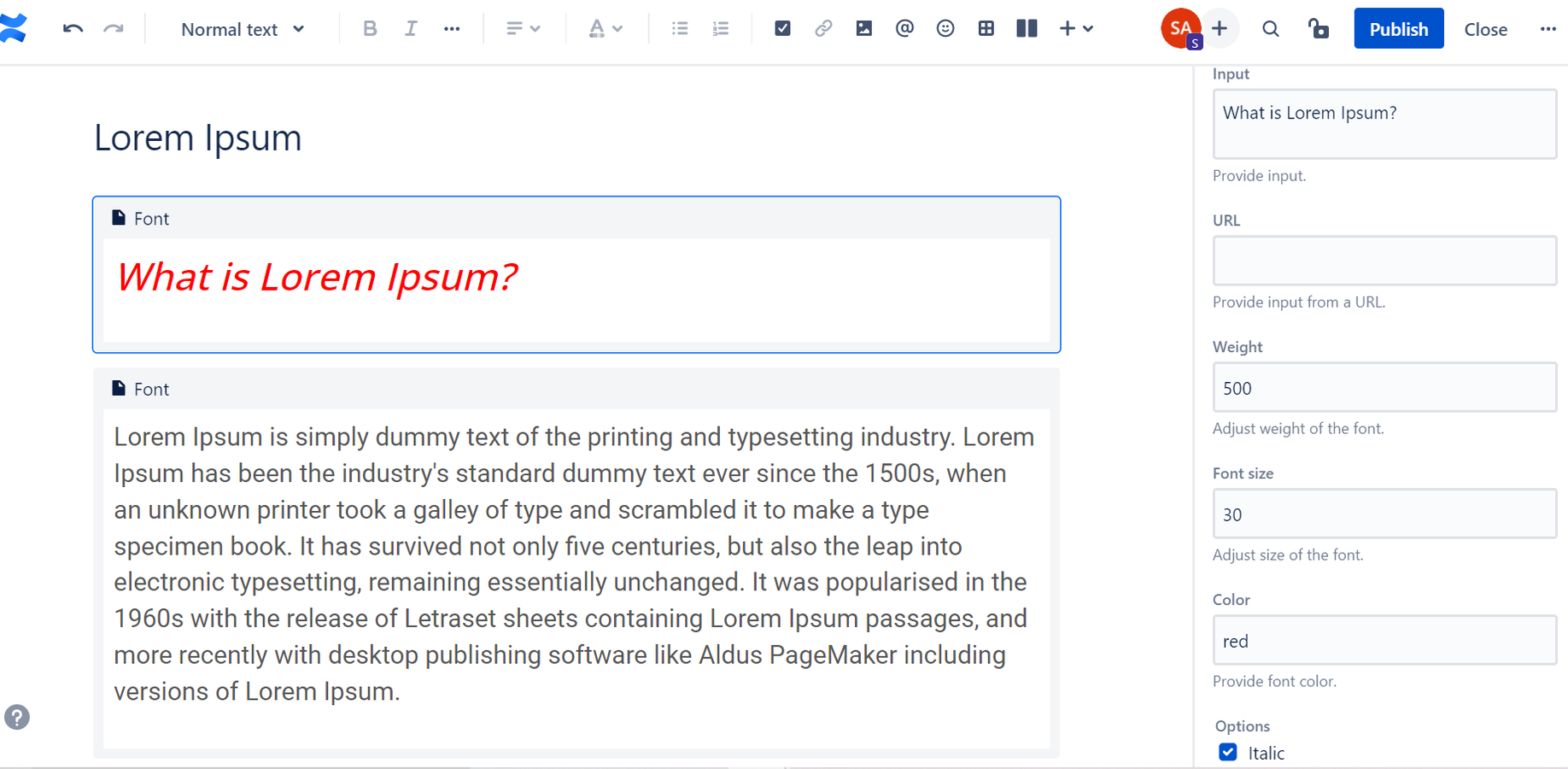Insert a numbered list
This screenshot has height=769, width=1568.
coord(721,28)
